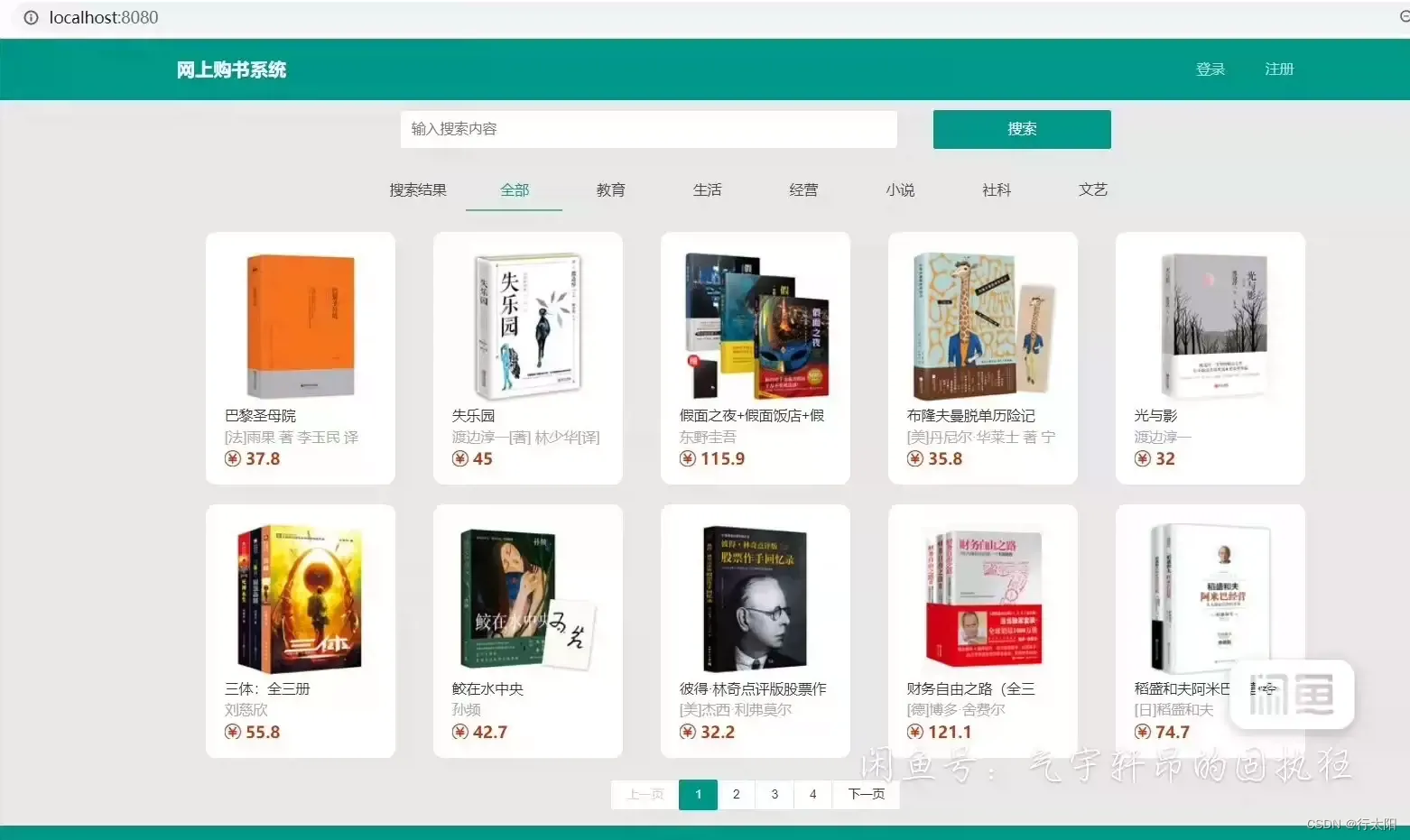Open the 稻盛和夫阿米巴 book cover
This screenshot has height=840, width=1410.
(x=1211, y=599)
